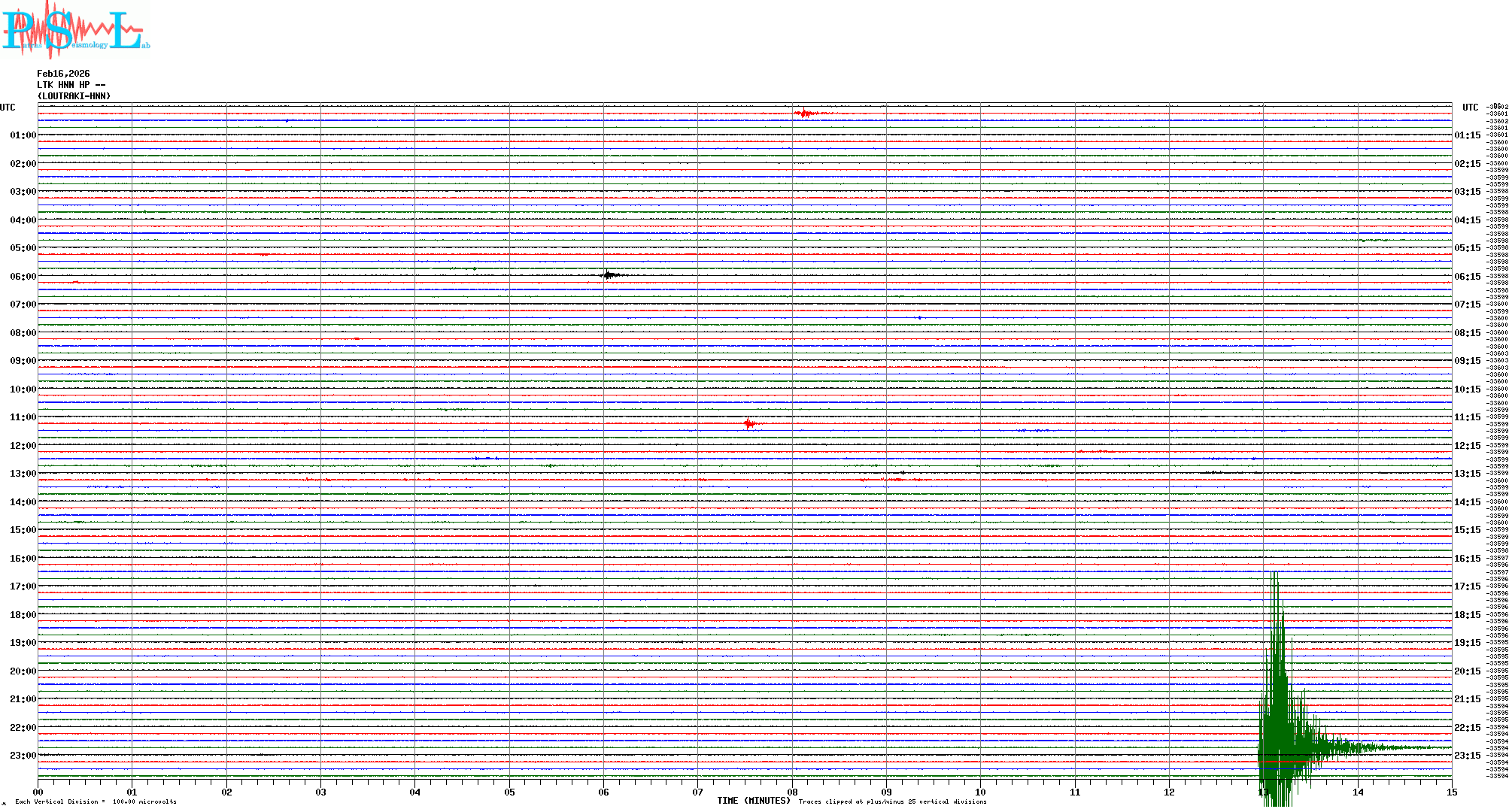Click the traces clipped footnote text
This screenshot has height=812, width=1512.
click(892, 801)
